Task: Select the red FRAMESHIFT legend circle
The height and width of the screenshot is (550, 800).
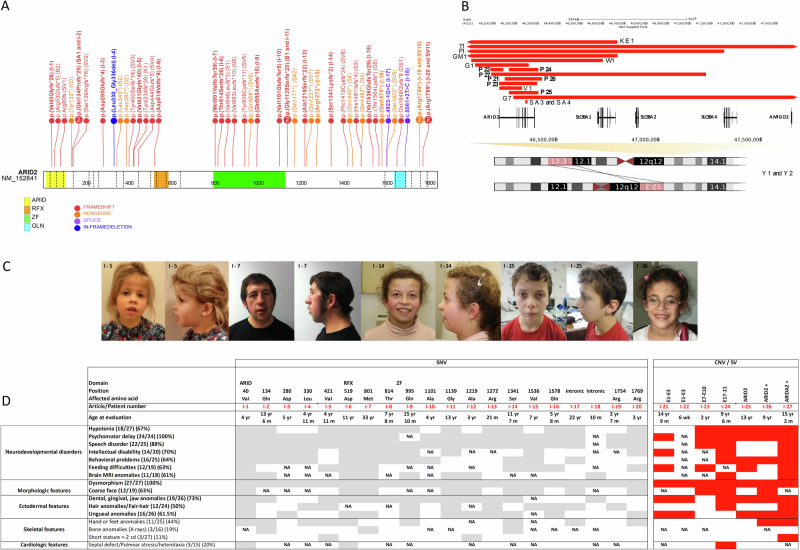Action: pos(77,208)
